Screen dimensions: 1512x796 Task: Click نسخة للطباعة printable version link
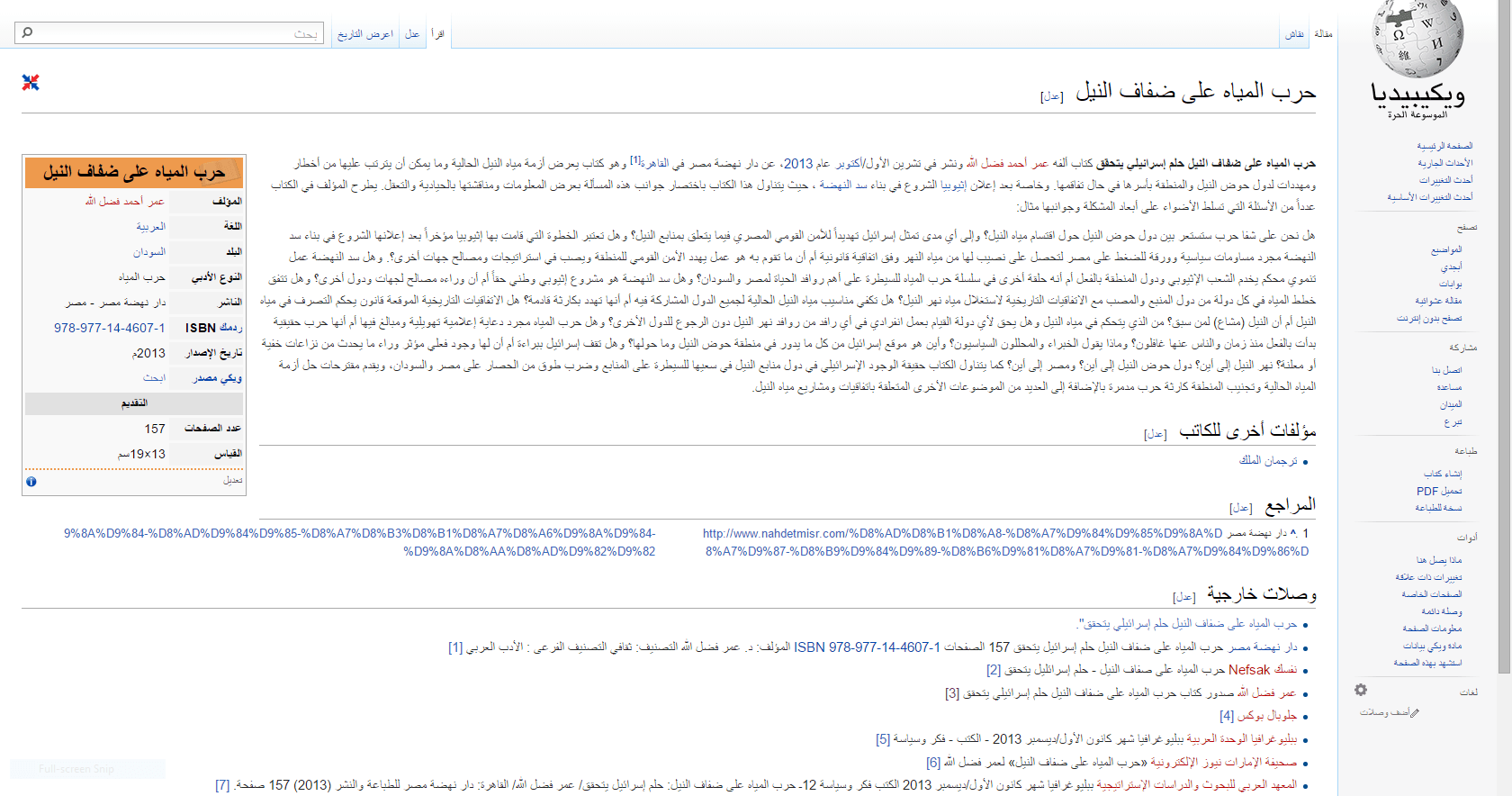[x=1438, y=508]
